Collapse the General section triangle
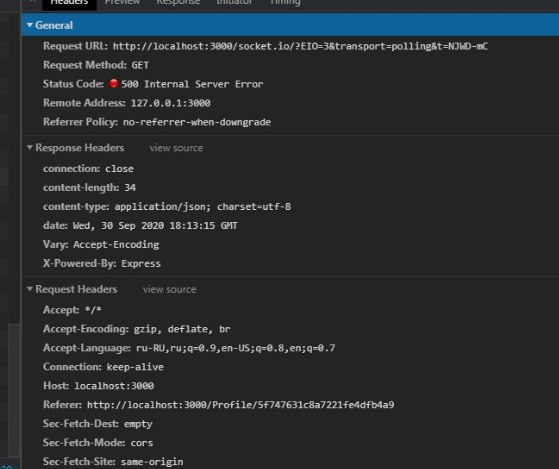The width and height of the screenshot is (559, 469). [x=30, y=25]
